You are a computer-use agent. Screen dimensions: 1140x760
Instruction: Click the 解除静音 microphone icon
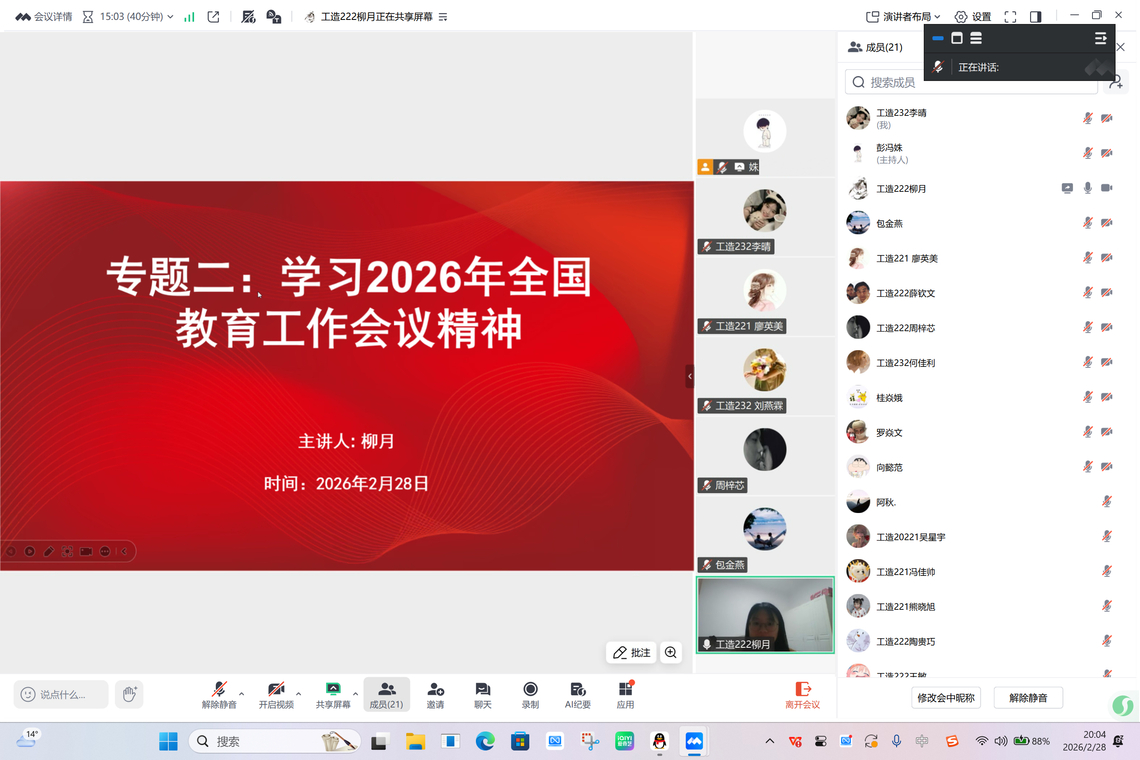[219, 690]
